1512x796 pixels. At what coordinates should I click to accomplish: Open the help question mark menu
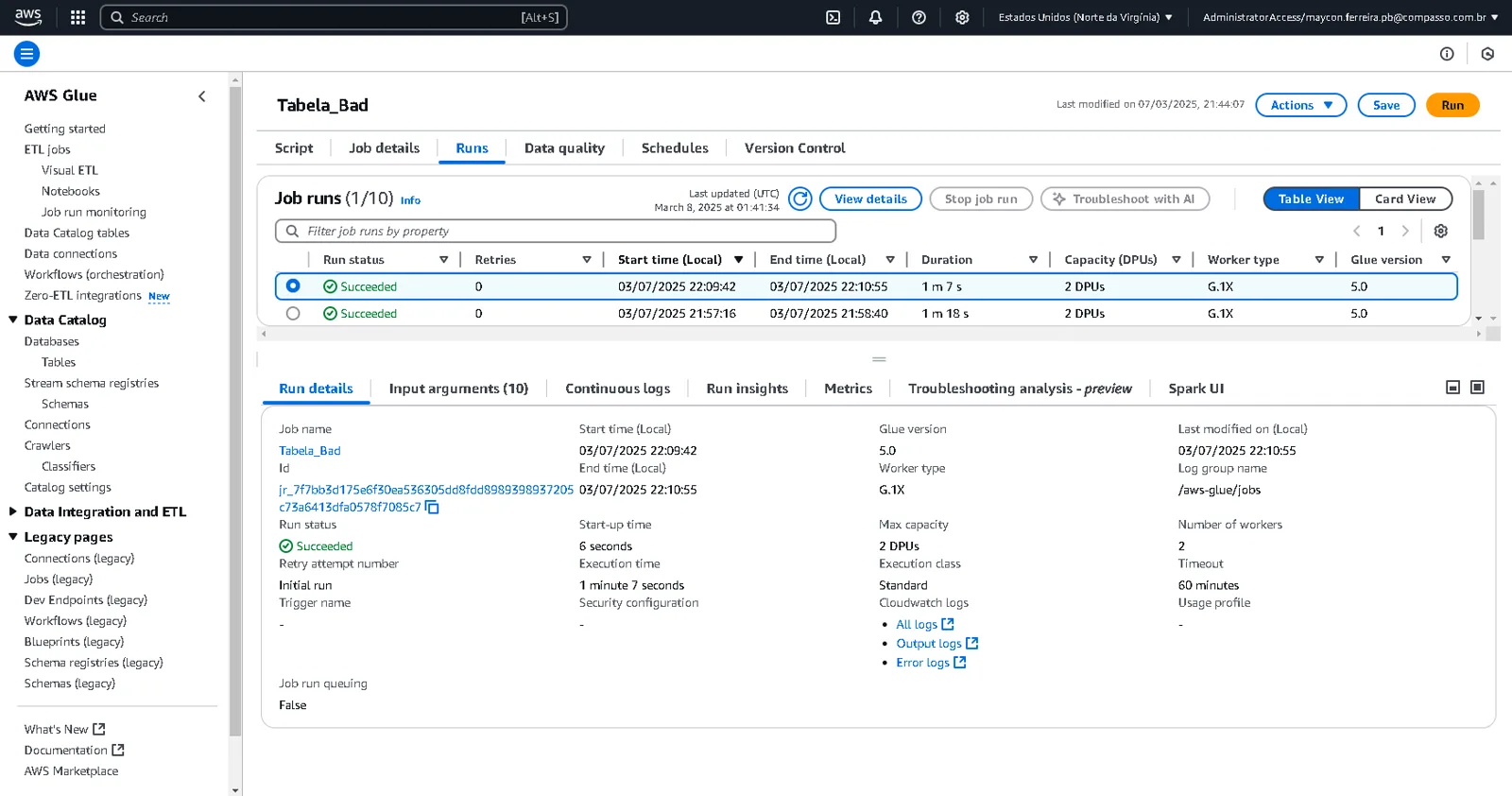(919, 17)
